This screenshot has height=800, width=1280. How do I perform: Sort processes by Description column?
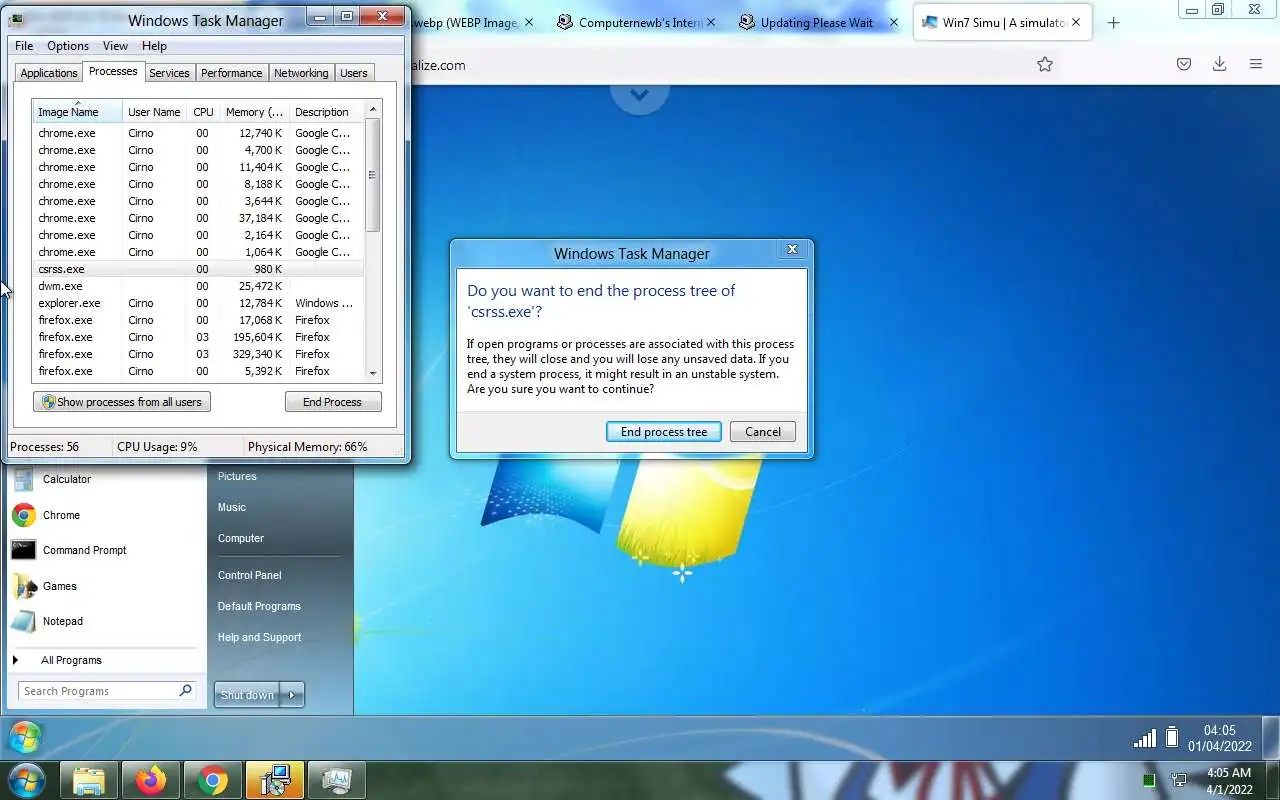[325, 112]
